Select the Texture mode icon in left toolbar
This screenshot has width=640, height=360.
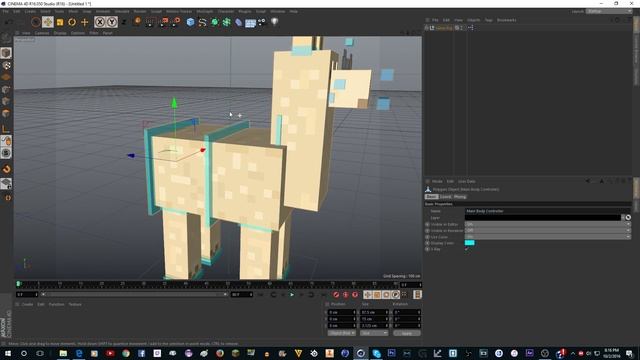click(6, 65)
